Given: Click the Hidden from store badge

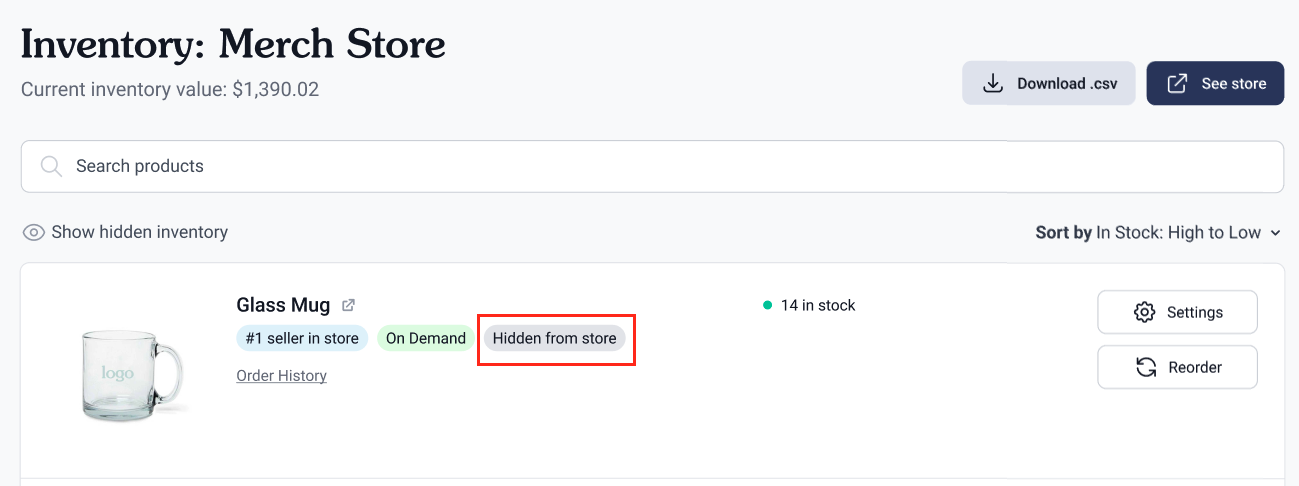Looking at the screenshot, I should point(555,338).
